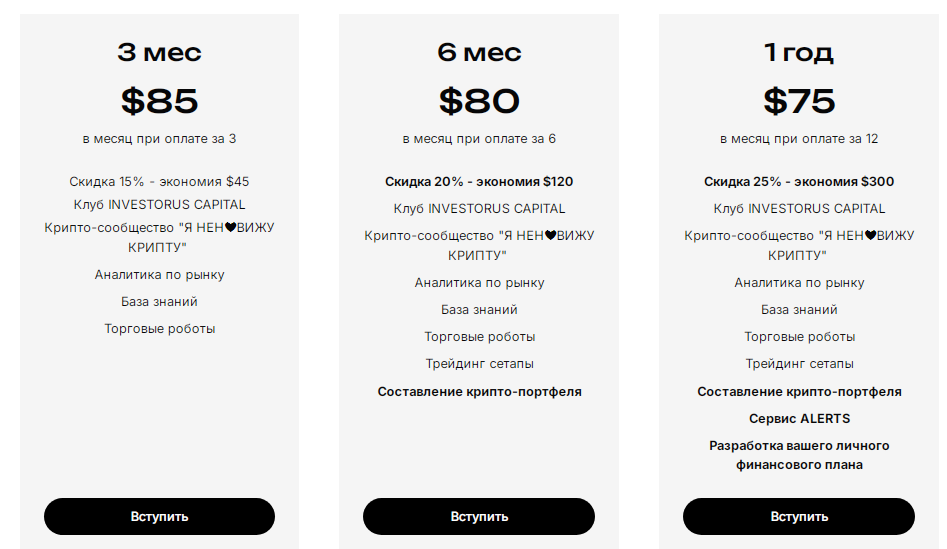Click Скидка 25% - экономия $300 text
This screenshot has height=549, width=947.
tap(799, 181)
